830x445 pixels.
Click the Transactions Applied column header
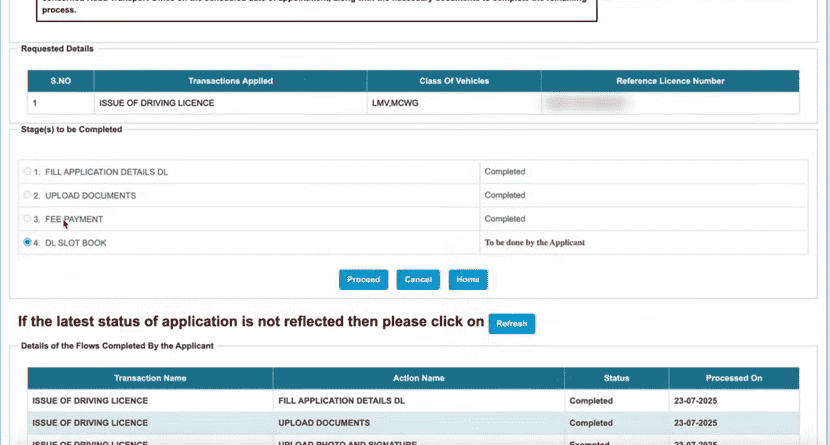click(x=230, y=81)
